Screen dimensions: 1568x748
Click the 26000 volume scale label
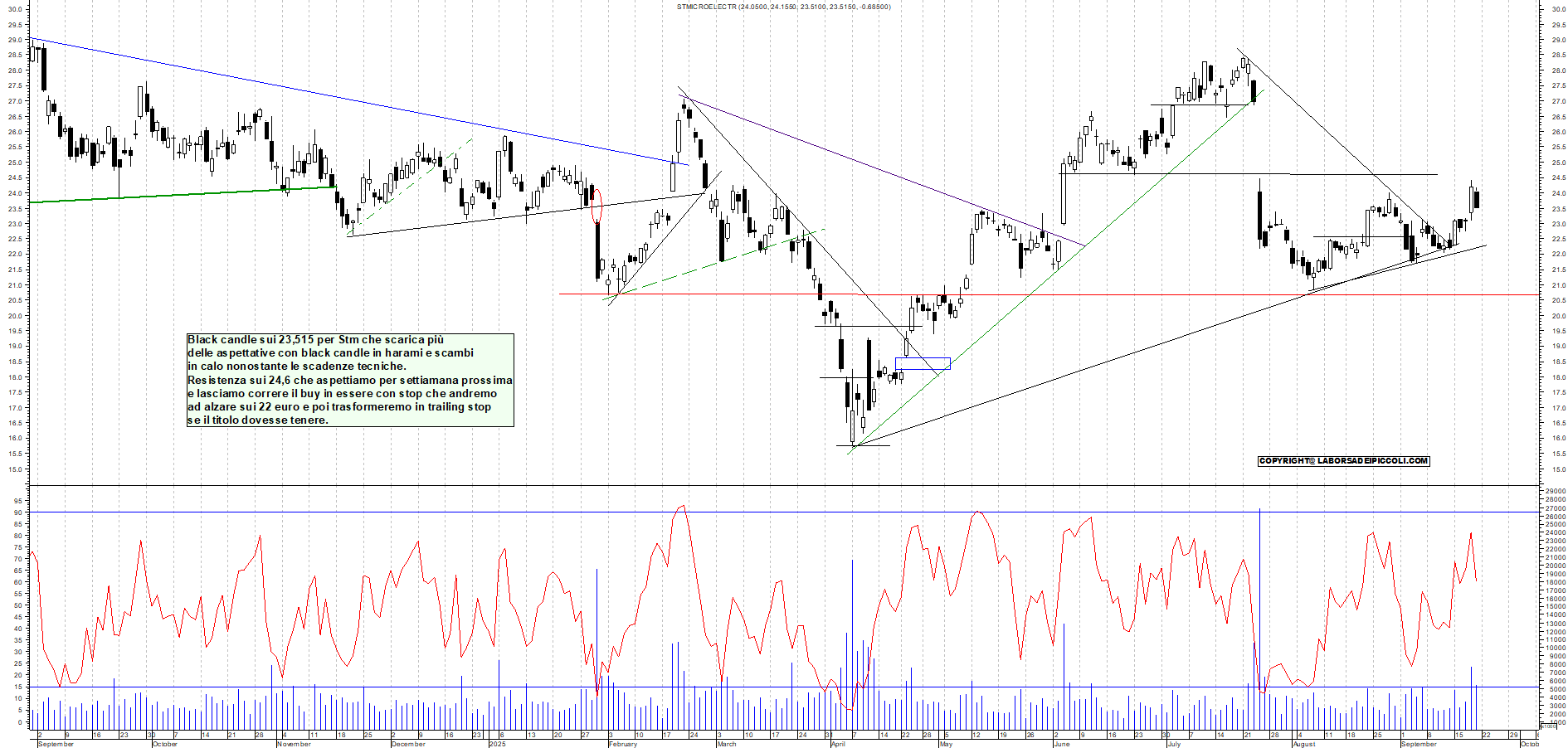(1556, 517)
